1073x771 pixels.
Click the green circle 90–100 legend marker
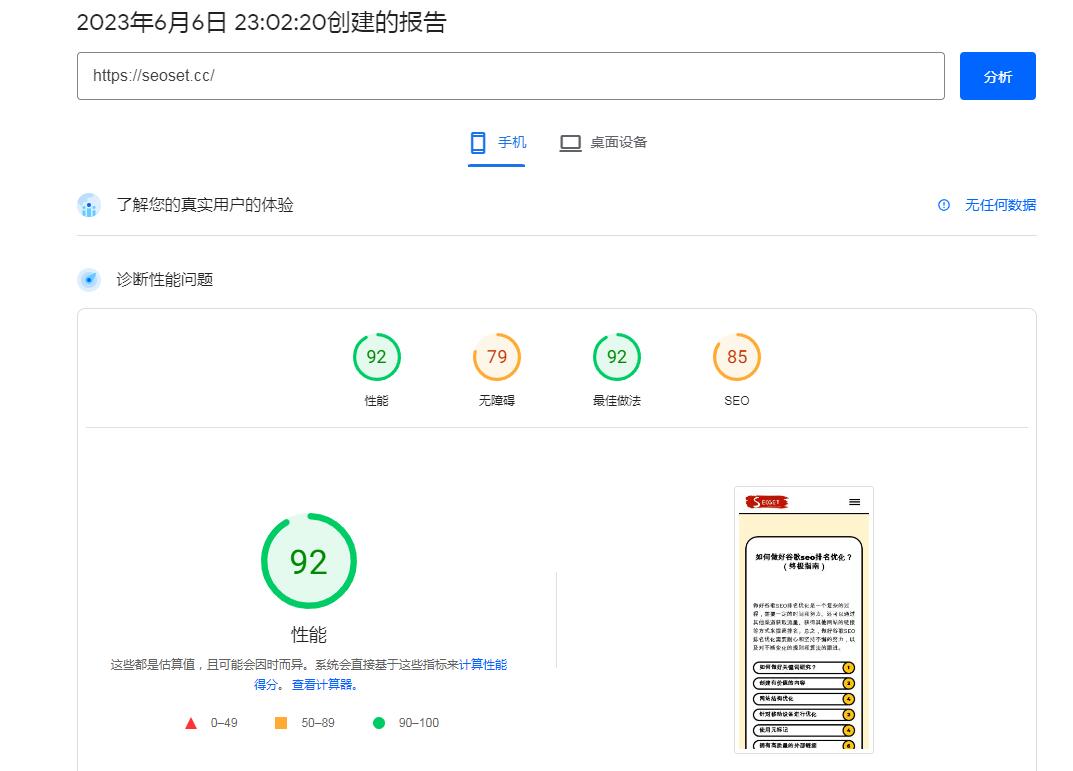point(379,723)
